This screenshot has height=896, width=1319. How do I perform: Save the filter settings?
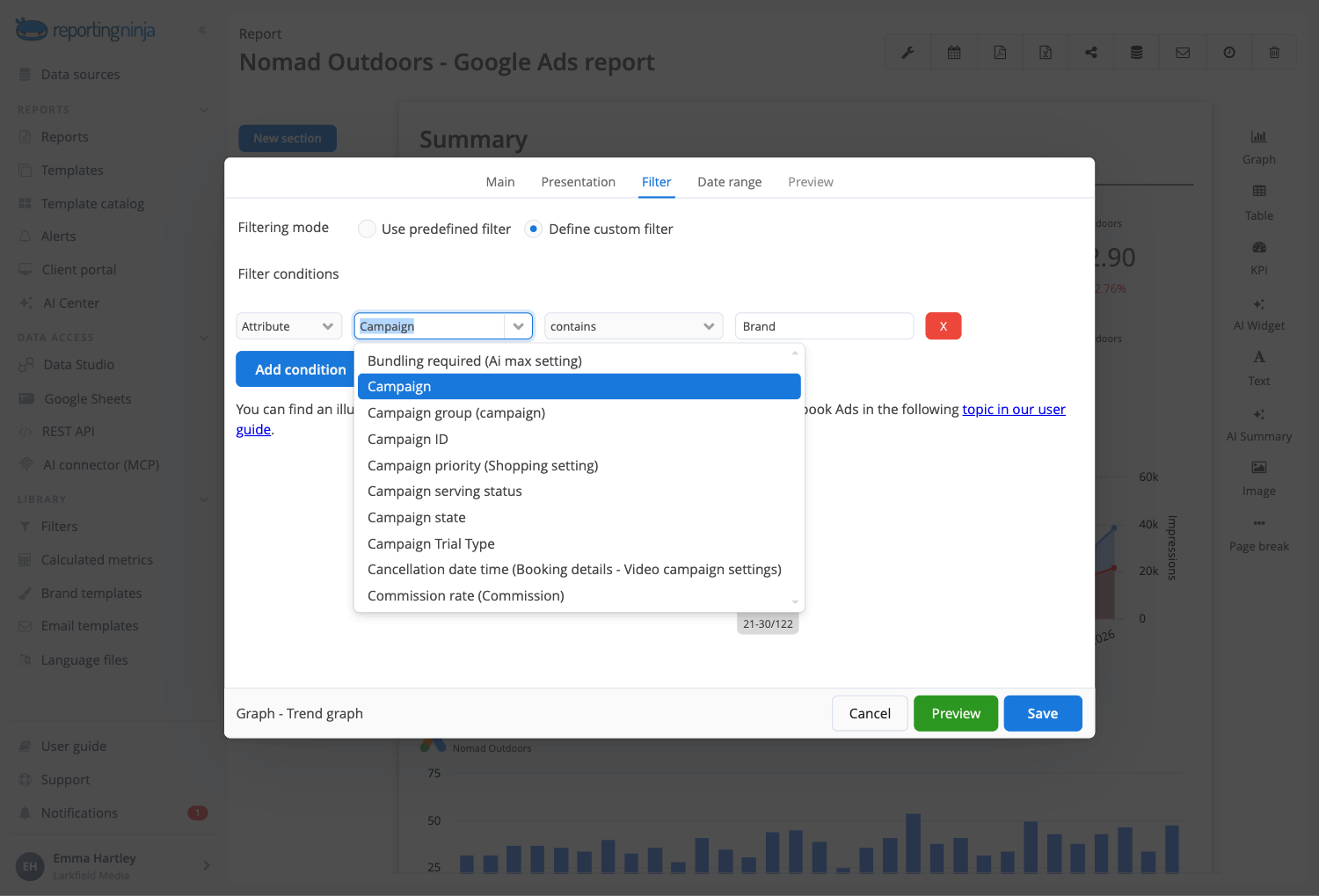tap(1043, 713)
